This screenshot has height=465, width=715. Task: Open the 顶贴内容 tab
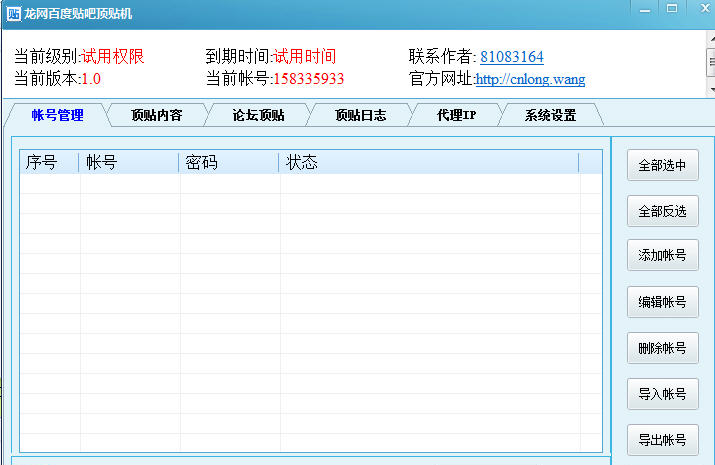tap(156, 115)
